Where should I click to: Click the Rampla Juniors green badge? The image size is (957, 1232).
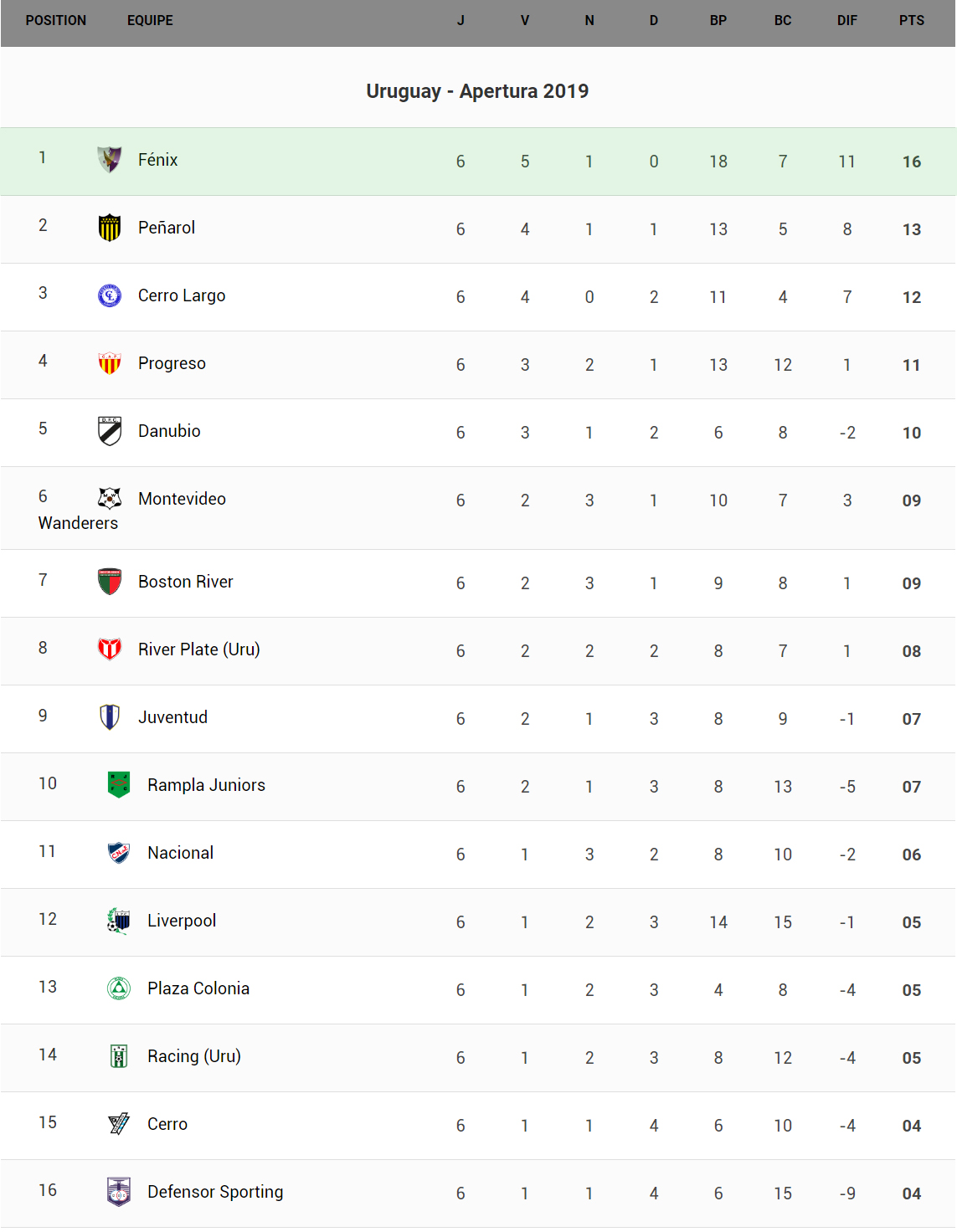119,784
